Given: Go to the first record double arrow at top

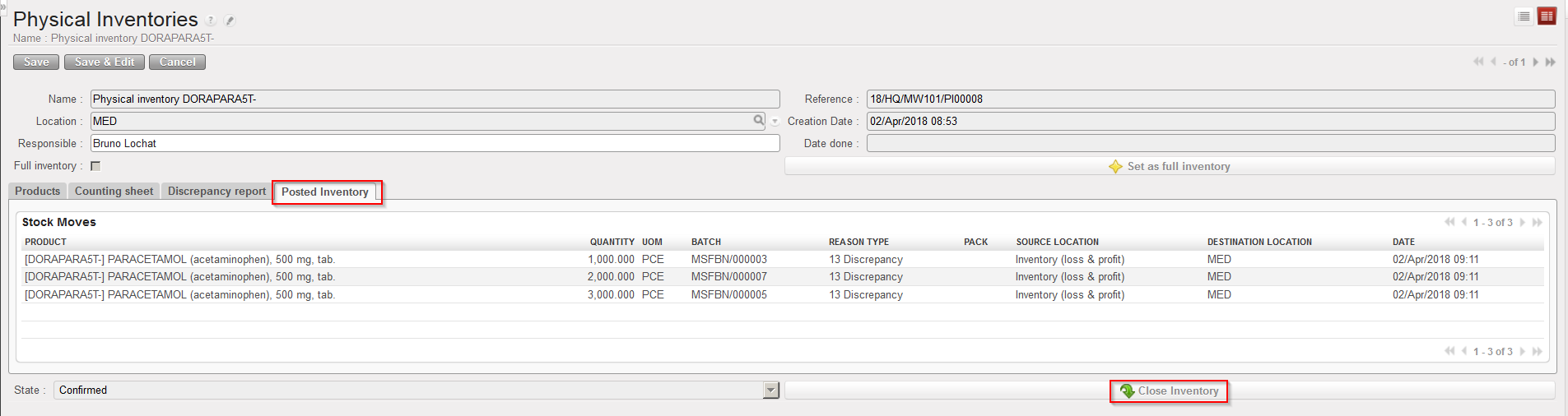Looking at the screenshot, I should [1478, 62].
